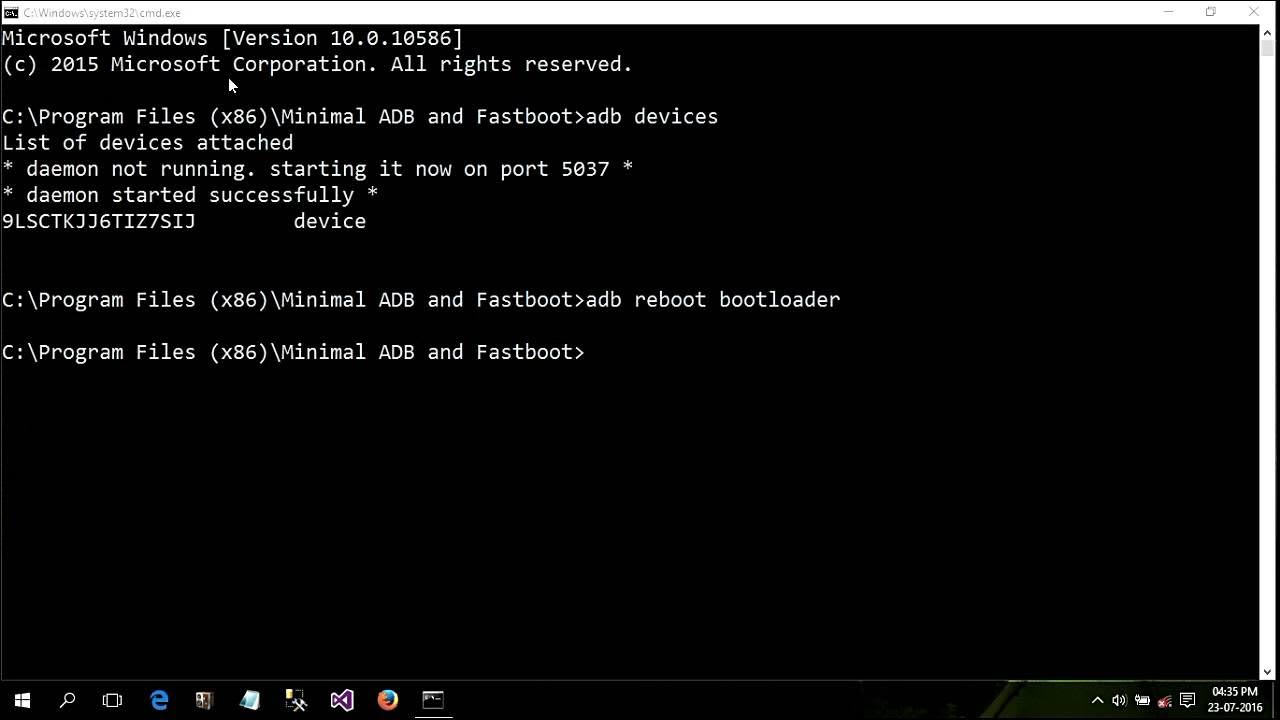The image size is (1280, 720).
Task: Open the network Wi-Fi tray icon
Action: point(1165,700)
